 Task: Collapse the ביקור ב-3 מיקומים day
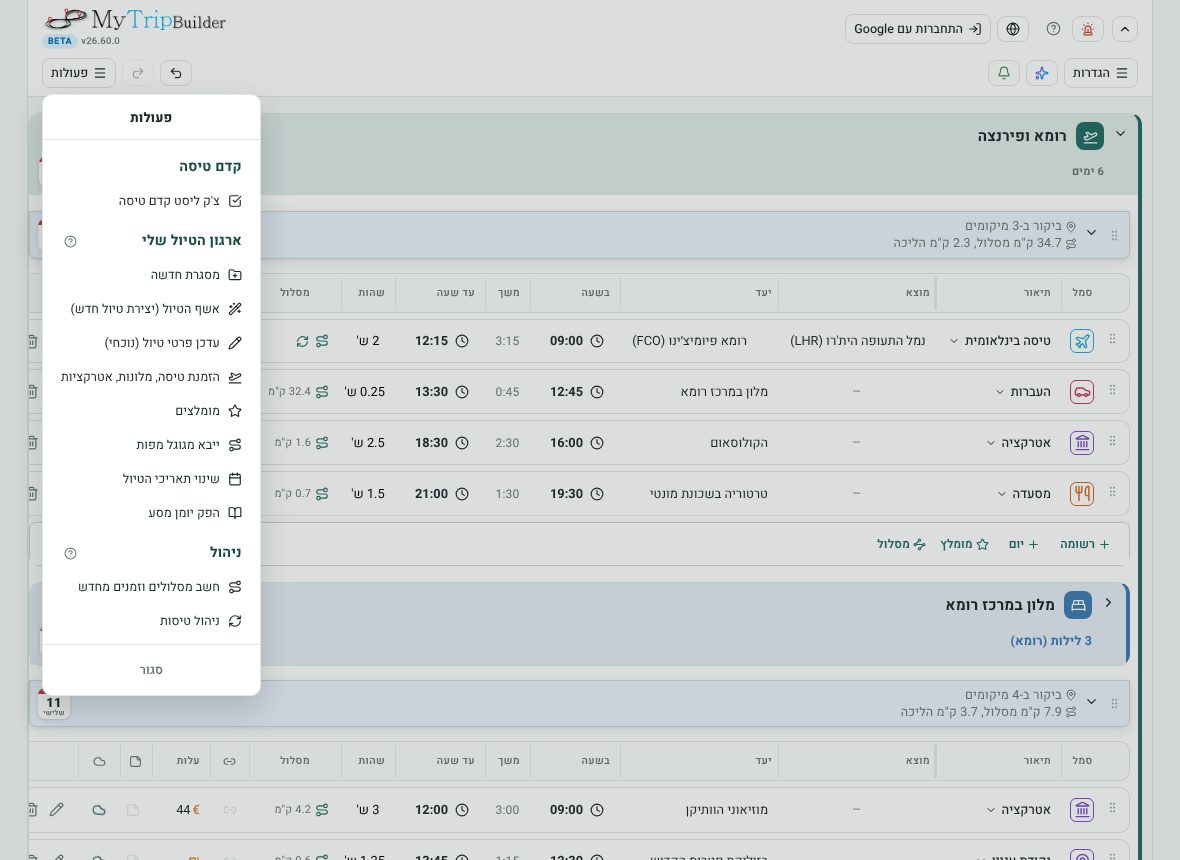(x=1091, y=232)
